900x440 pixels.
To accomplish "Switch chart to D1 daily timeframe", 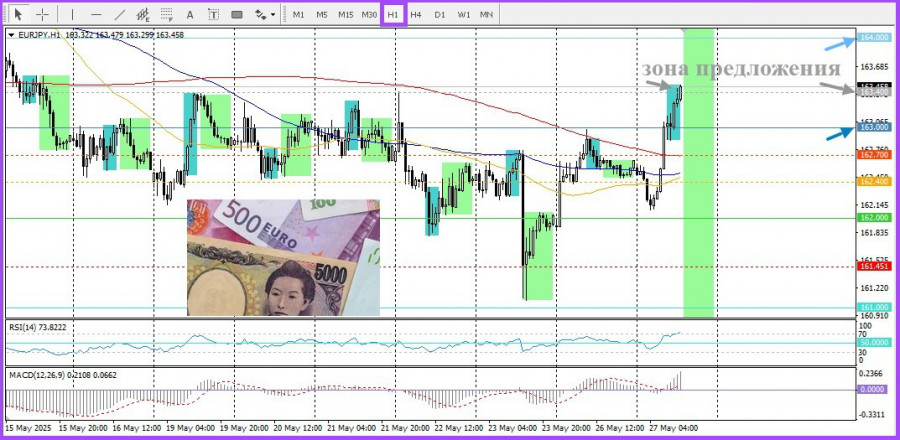I will tap(440, 14).
